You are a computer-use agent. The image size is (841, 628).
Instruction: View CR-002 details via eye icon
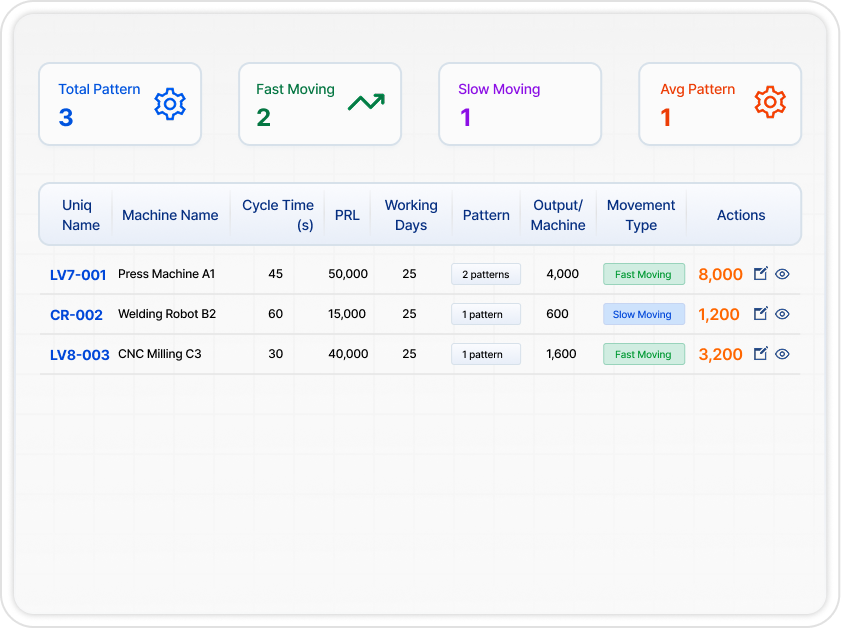coord(782,314)
